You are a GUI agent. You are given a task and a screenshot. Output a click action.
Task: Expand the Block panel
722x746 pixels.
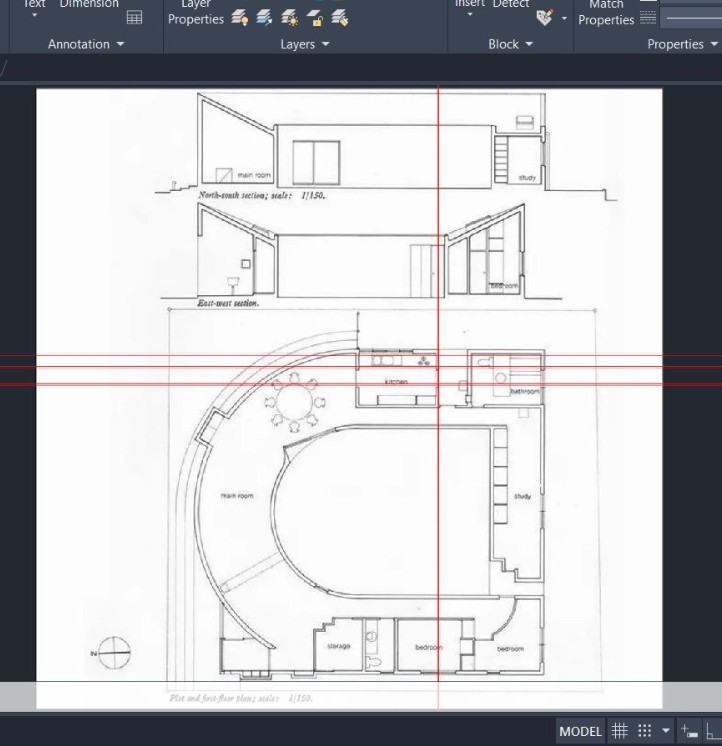pyautogui.click(x=510, y=44)
